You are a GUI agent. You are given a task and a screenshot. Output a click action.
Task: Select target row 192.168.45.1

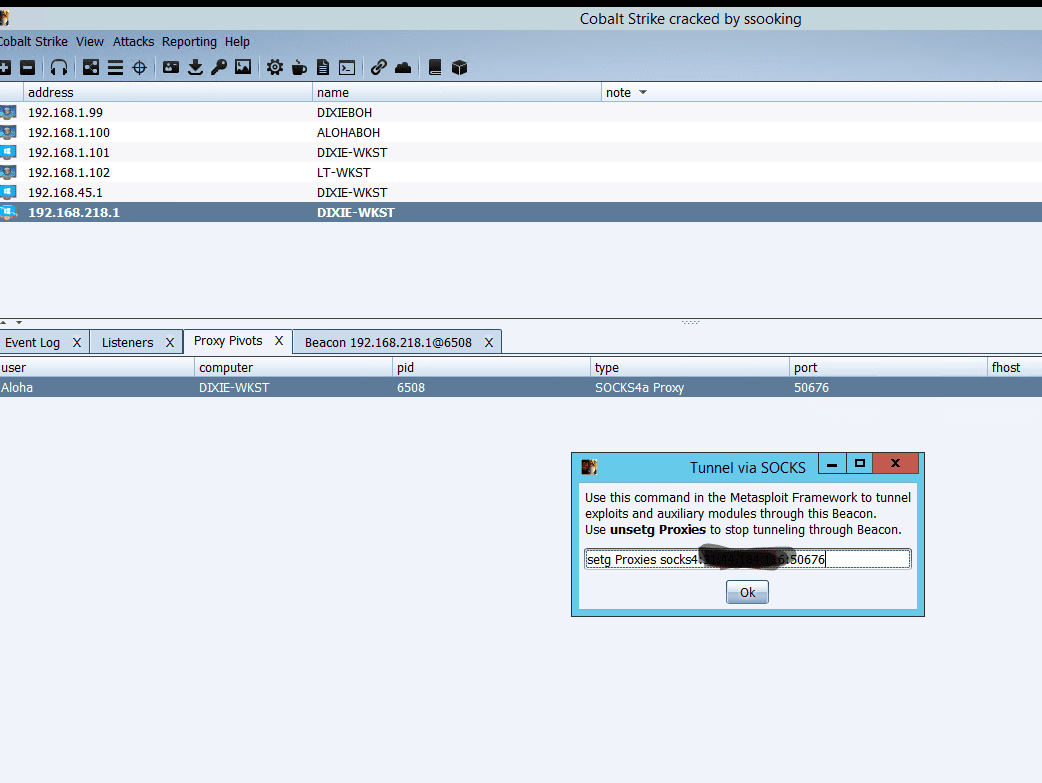[x=521, y=192]
